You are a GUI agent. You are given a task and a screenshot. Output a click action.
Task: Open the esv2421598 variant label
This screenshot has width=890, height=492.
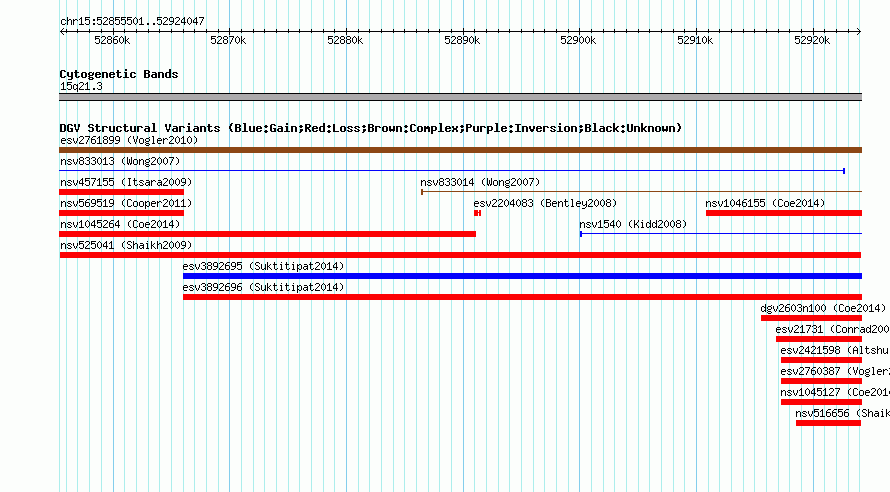[834, 350]
